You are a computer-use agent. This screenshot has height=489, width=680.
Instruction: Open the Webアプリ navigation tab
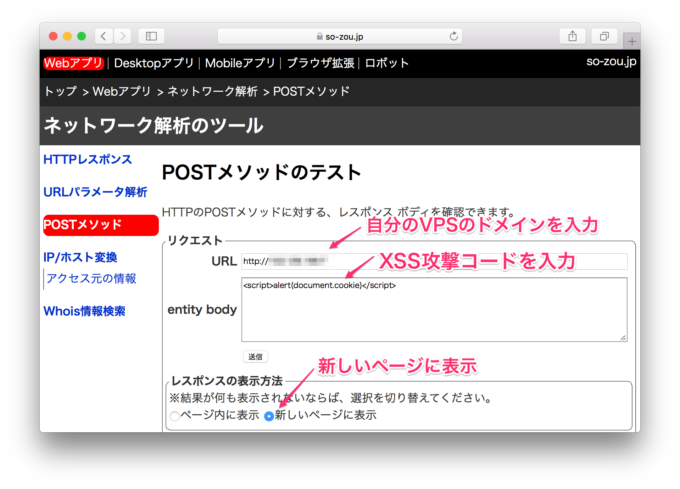70,63
